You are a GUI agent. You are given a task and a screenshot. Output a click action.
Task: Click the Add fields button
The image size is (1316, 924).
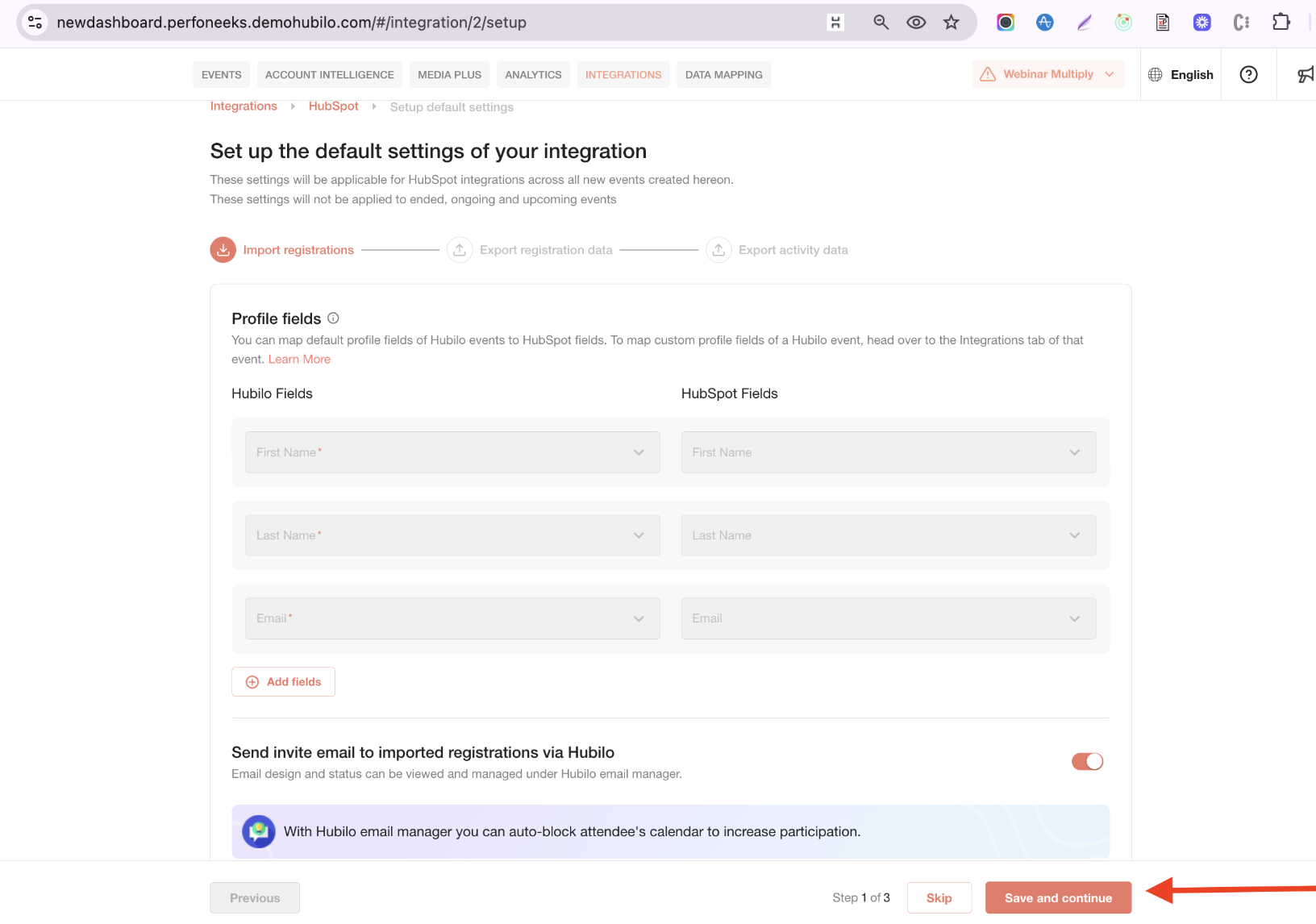[283, 682]
